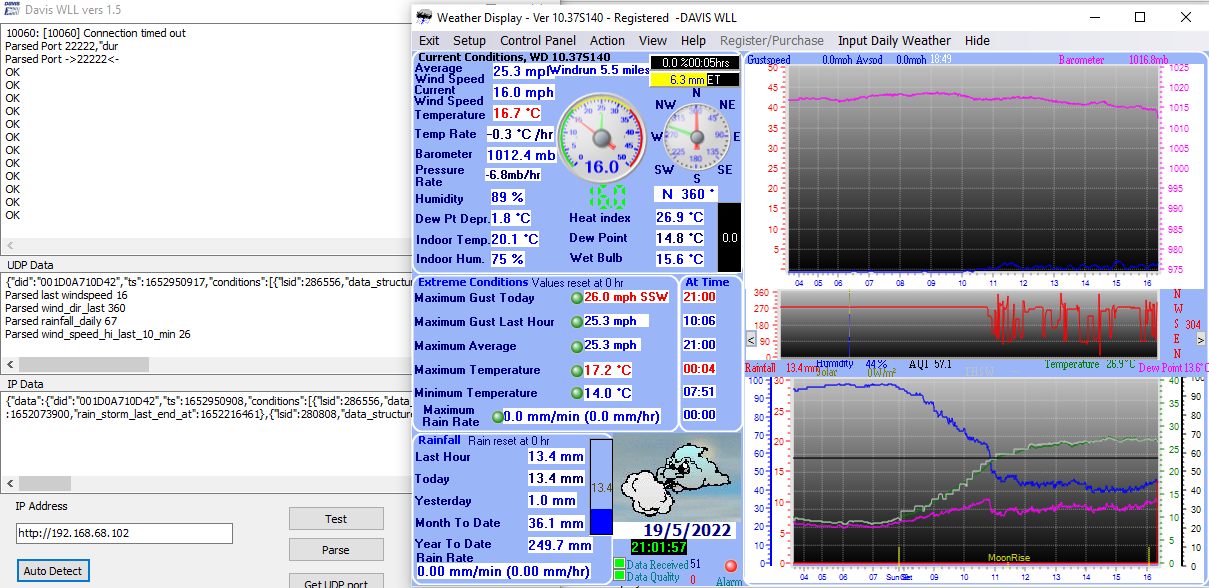Click the Parse button in Davis WLL

pos(336,550)
